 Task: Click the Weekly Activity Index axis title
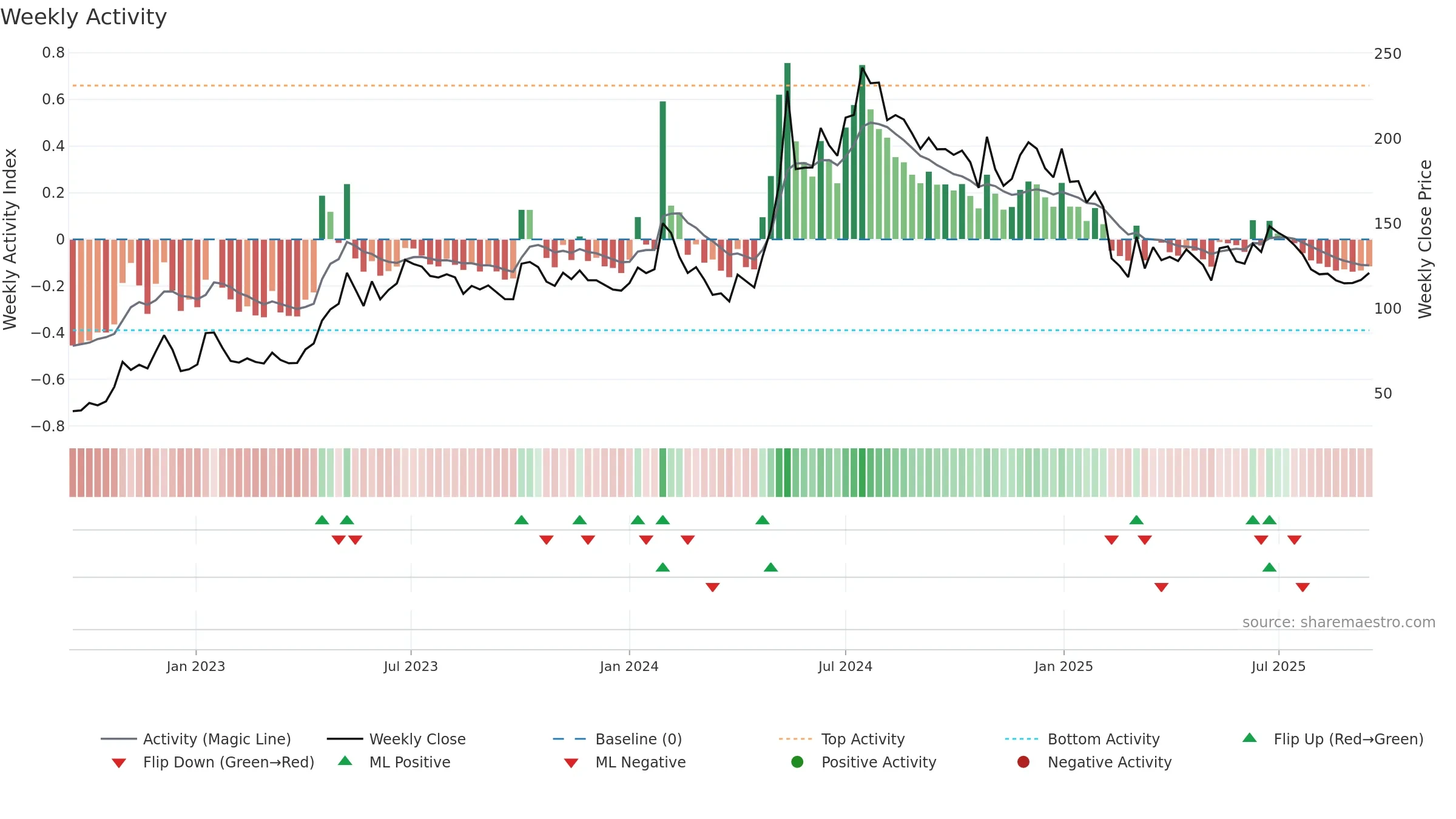click(x=10, y=239)
